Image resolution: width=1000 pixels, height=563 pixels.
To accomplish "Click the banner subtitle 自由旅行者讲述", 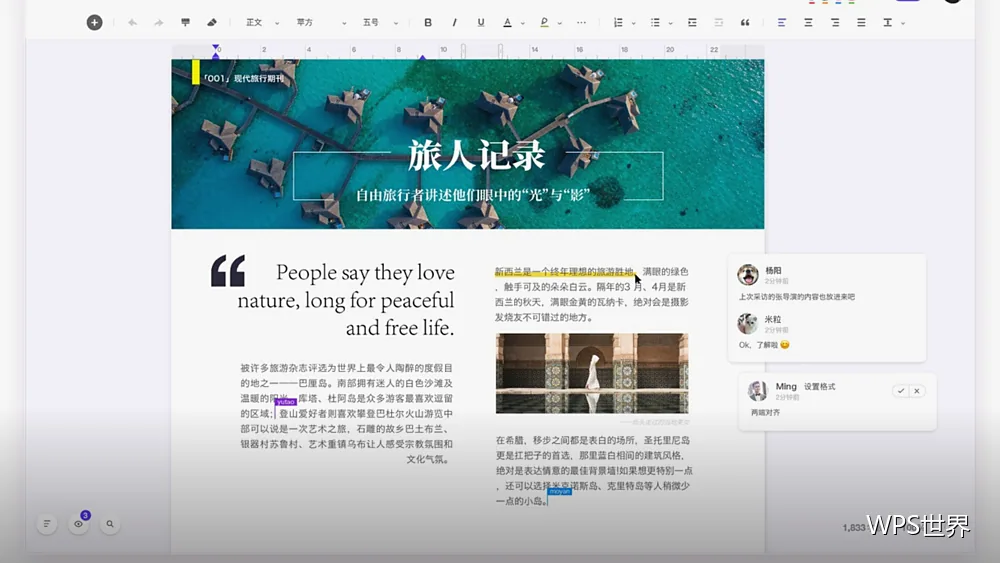I will 473,195.
